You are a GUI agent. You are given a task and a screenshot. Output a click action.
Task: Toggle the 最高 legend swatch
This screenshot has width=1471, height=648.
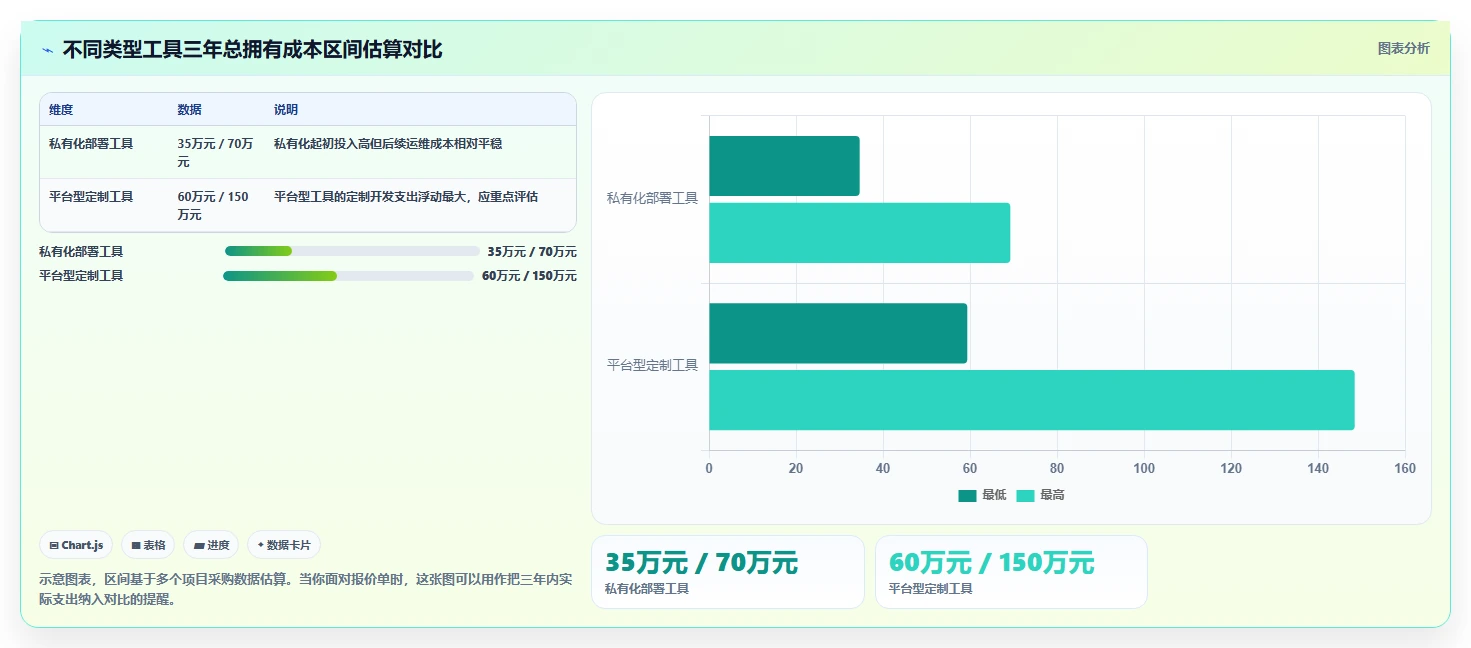click(x=1025, y=495)
